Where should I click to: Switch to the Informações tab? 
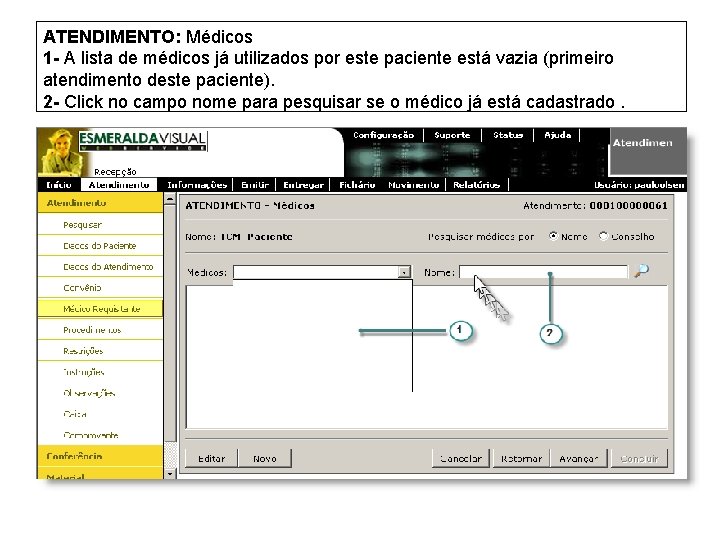[x=197, y=185]
